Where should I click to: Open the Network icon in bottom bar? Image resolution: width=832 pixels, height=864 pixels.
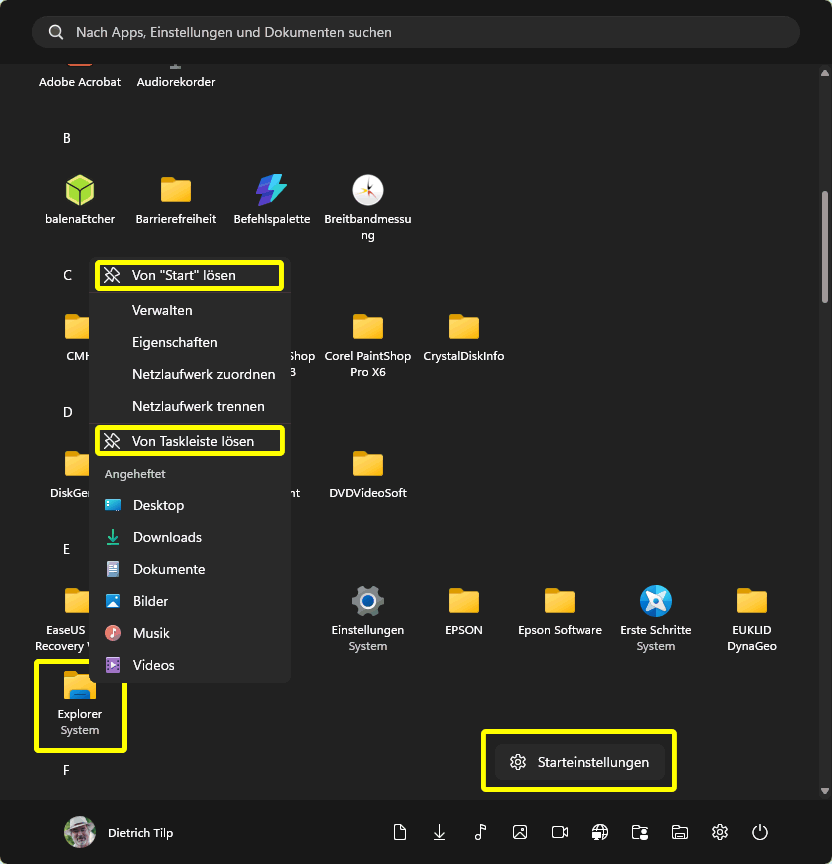[x=600, y=832]
